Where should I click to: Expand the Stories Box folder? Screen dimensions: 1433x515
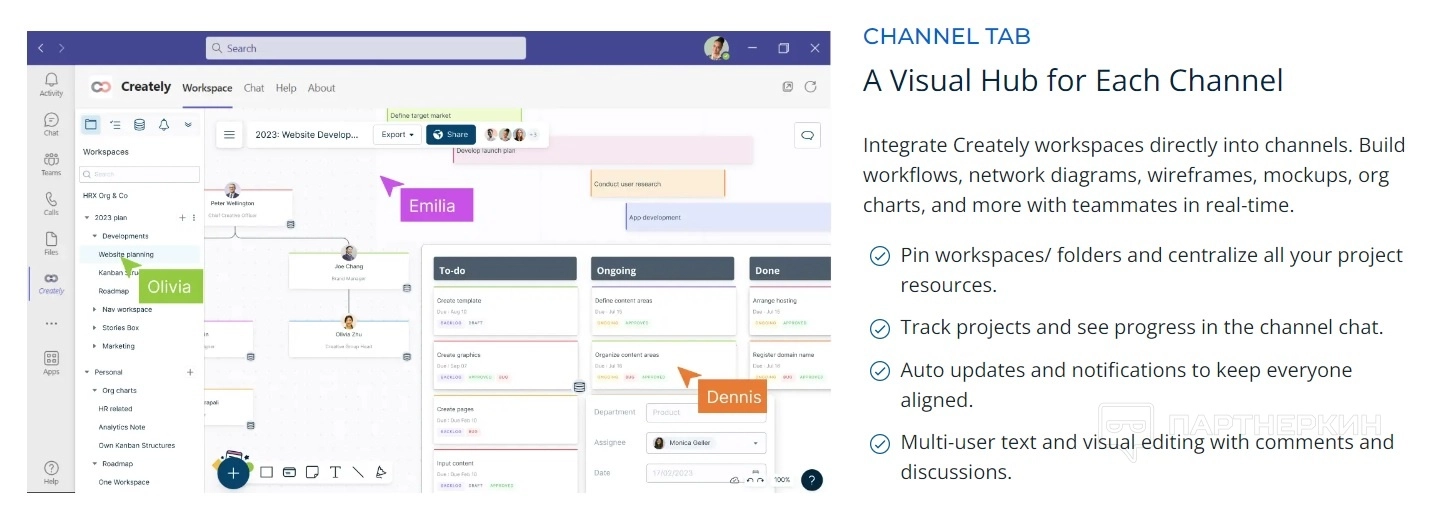(95, 327)
